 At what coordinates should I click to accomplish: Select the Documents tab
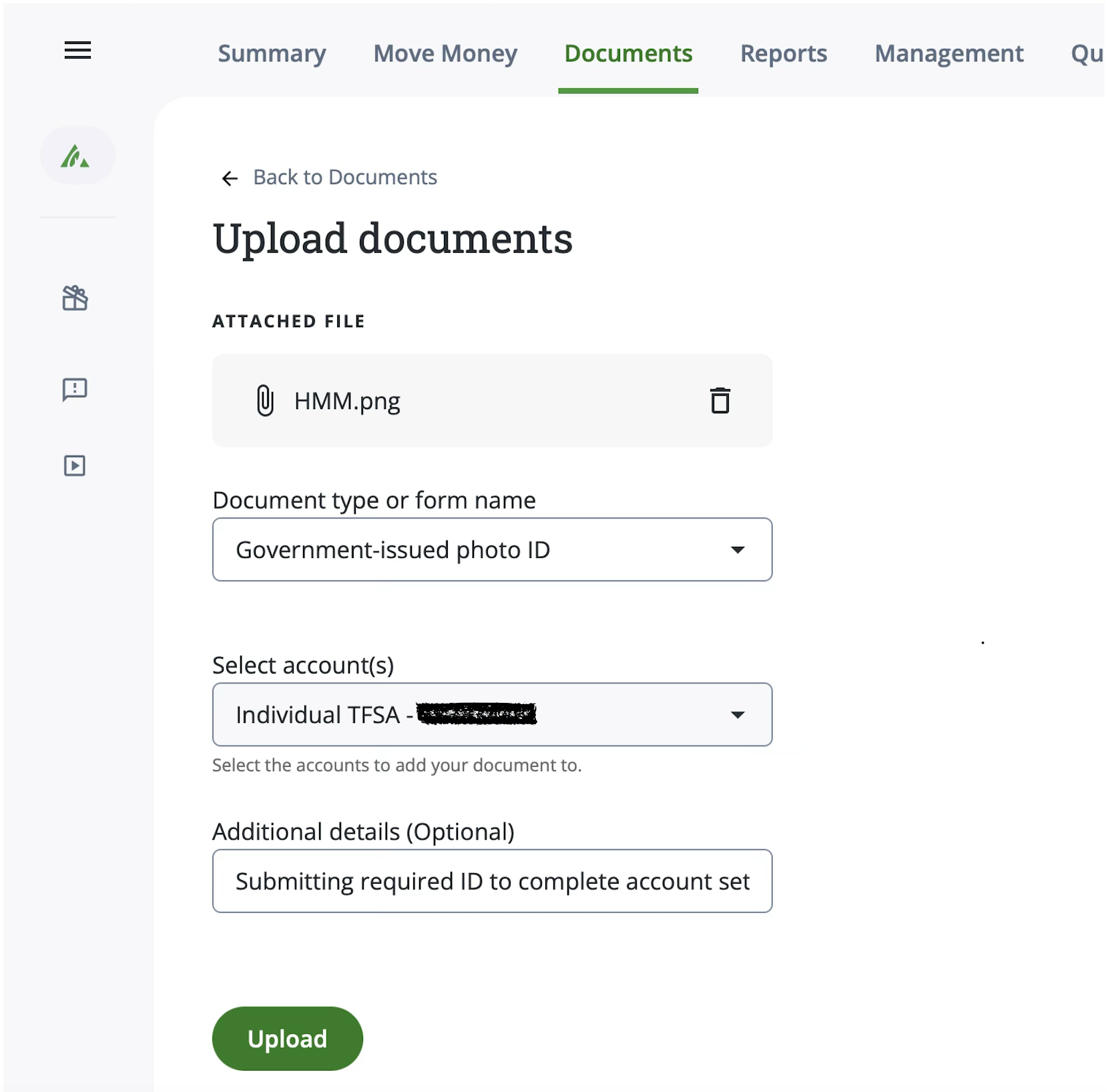coord(628,53)
